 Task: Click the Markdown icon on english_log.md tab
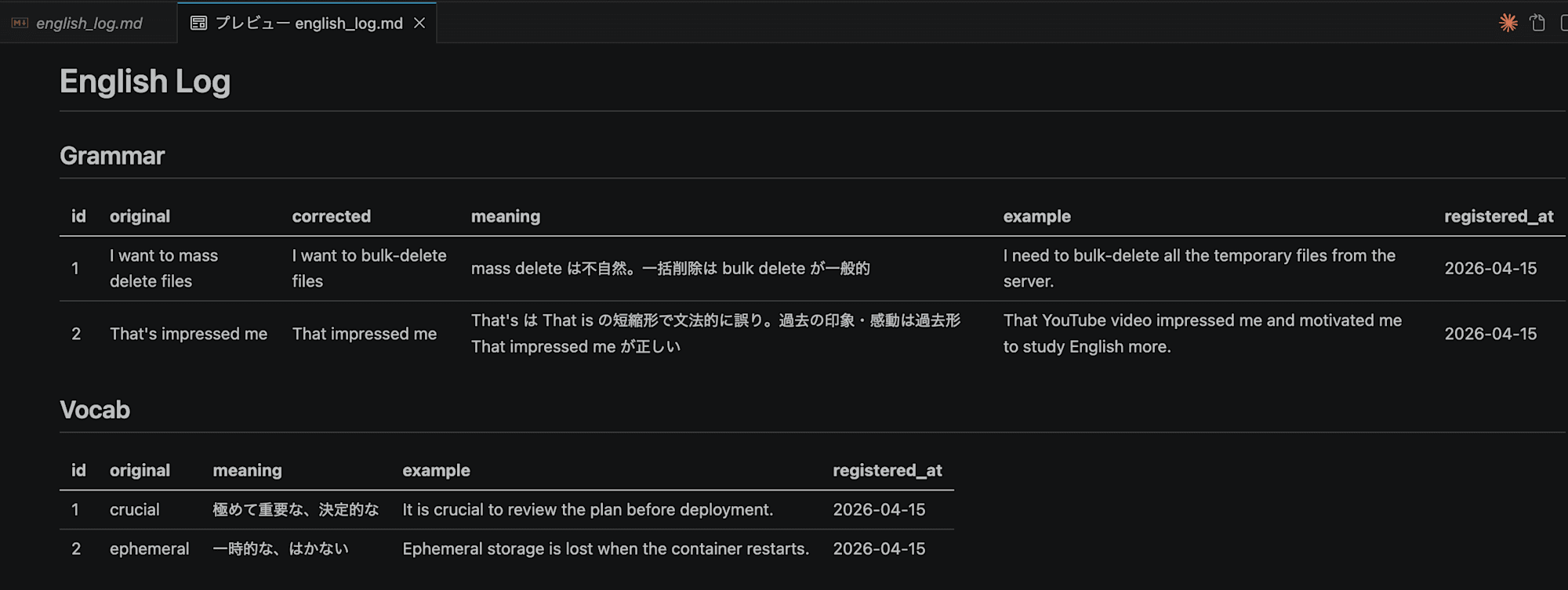[x=20, y=23]
